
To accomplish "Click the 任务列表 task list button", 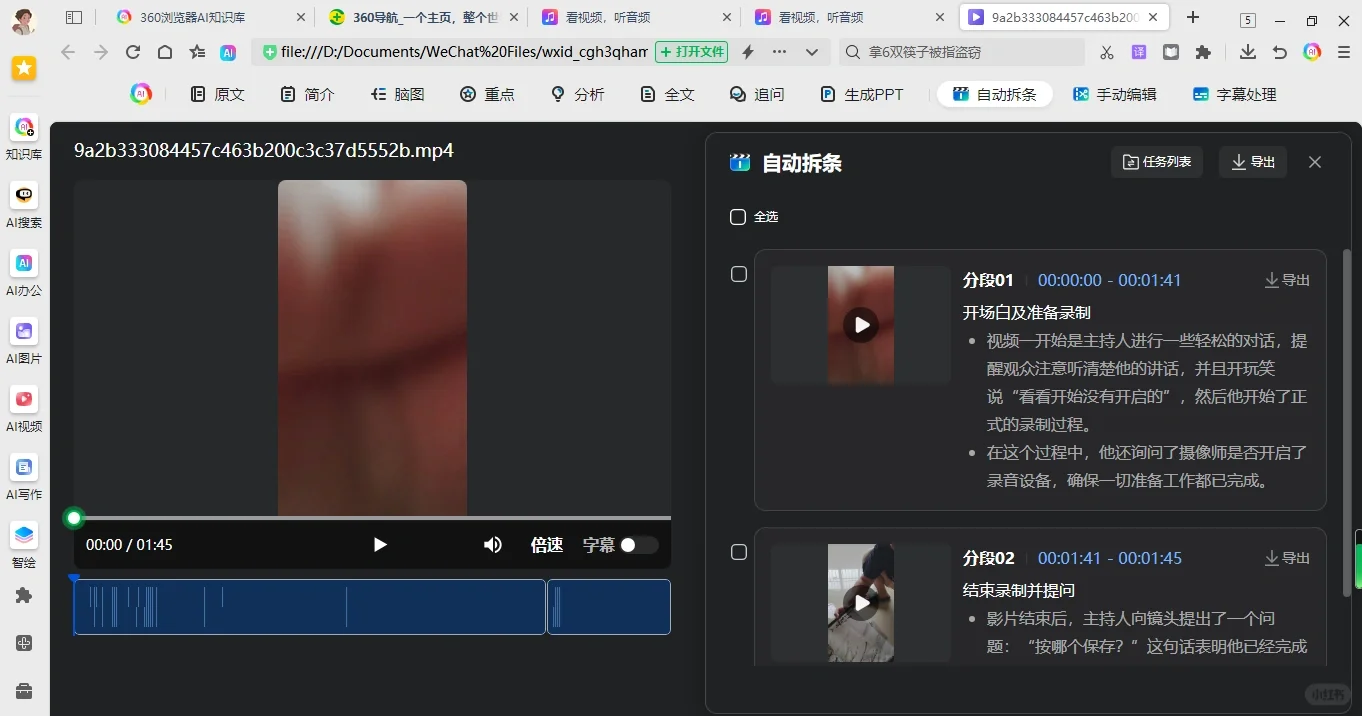I will coord(1157,162).
